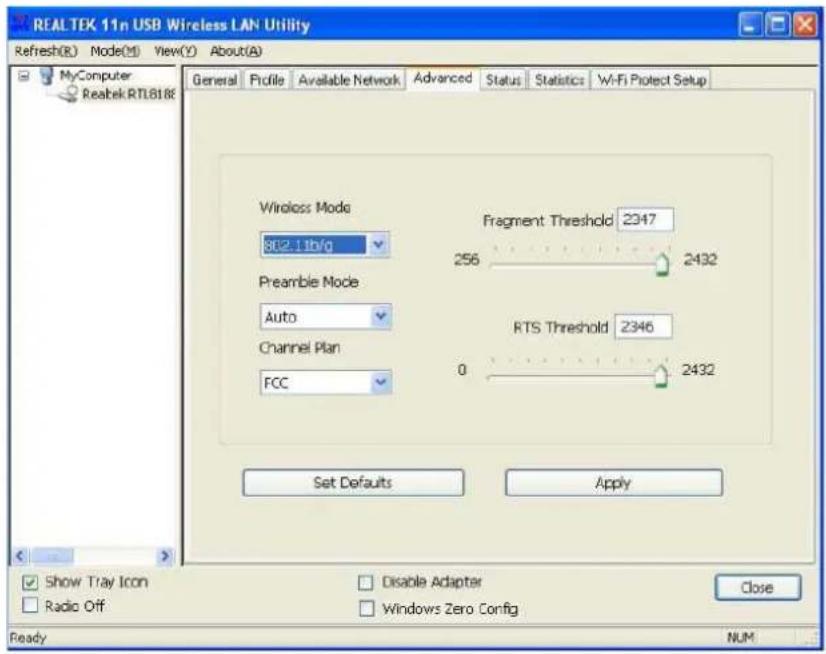Image resolution: width=826 pixels, height=654 pixels.
Task: Collapse the MyComputer tree node
Action: pos(24,76)
